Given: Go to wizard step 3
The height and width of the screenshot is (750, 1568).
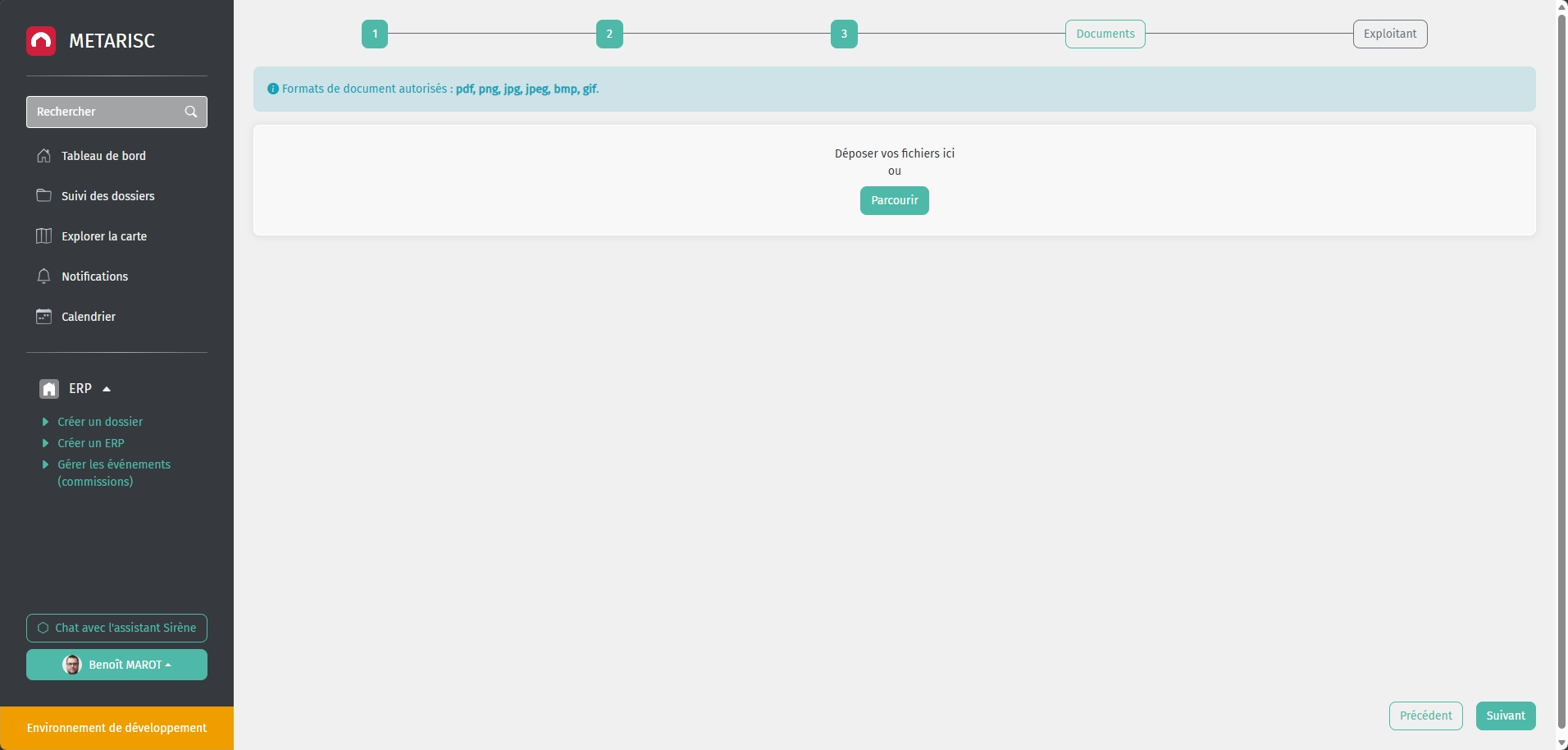Looking at the screenshot, I should (x=844, y=34).
